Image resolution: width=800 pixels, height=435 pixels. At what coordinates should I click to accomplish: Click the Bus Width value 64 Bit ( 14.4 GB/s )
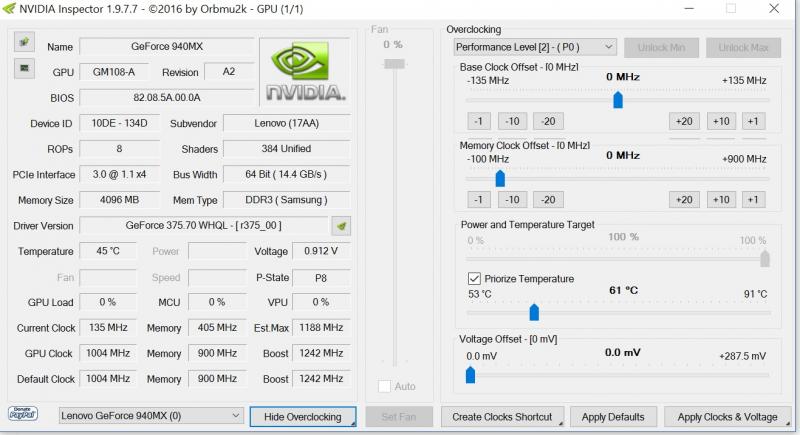[287, 174]
